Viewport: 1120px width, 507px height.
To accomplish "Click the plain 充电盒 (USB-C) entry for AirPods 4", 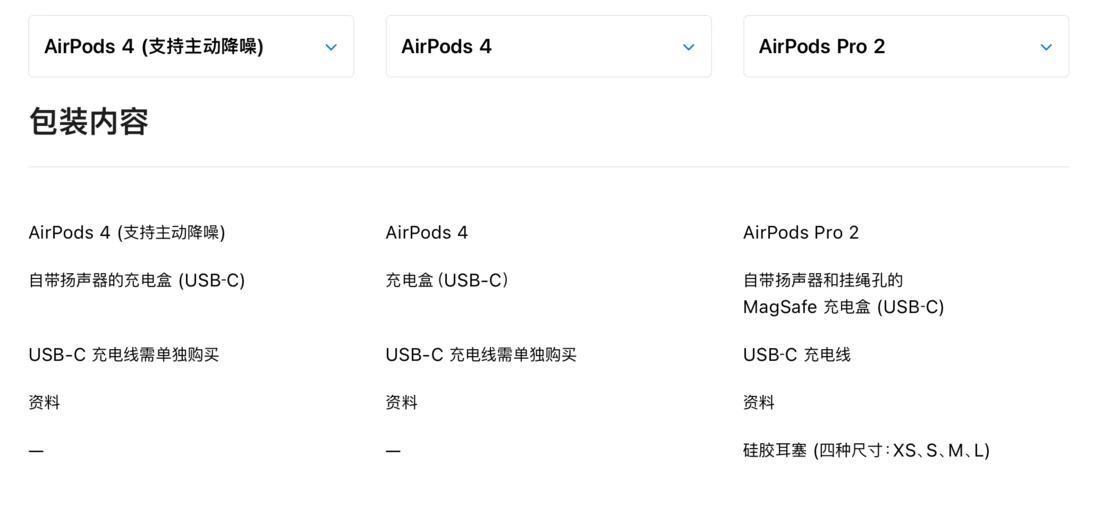I will [447, 281].
